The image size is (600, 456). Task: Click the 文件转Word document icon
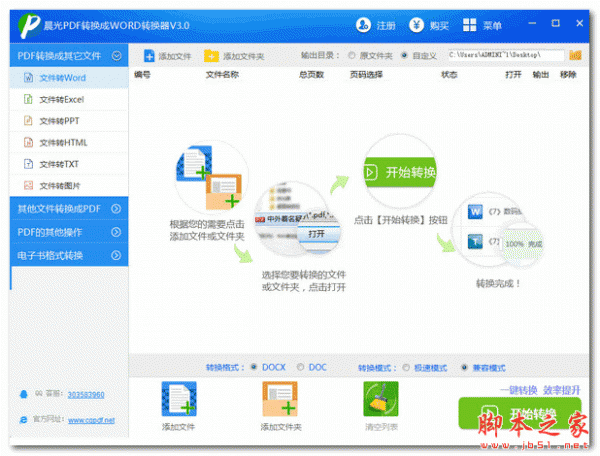[28, 78]
